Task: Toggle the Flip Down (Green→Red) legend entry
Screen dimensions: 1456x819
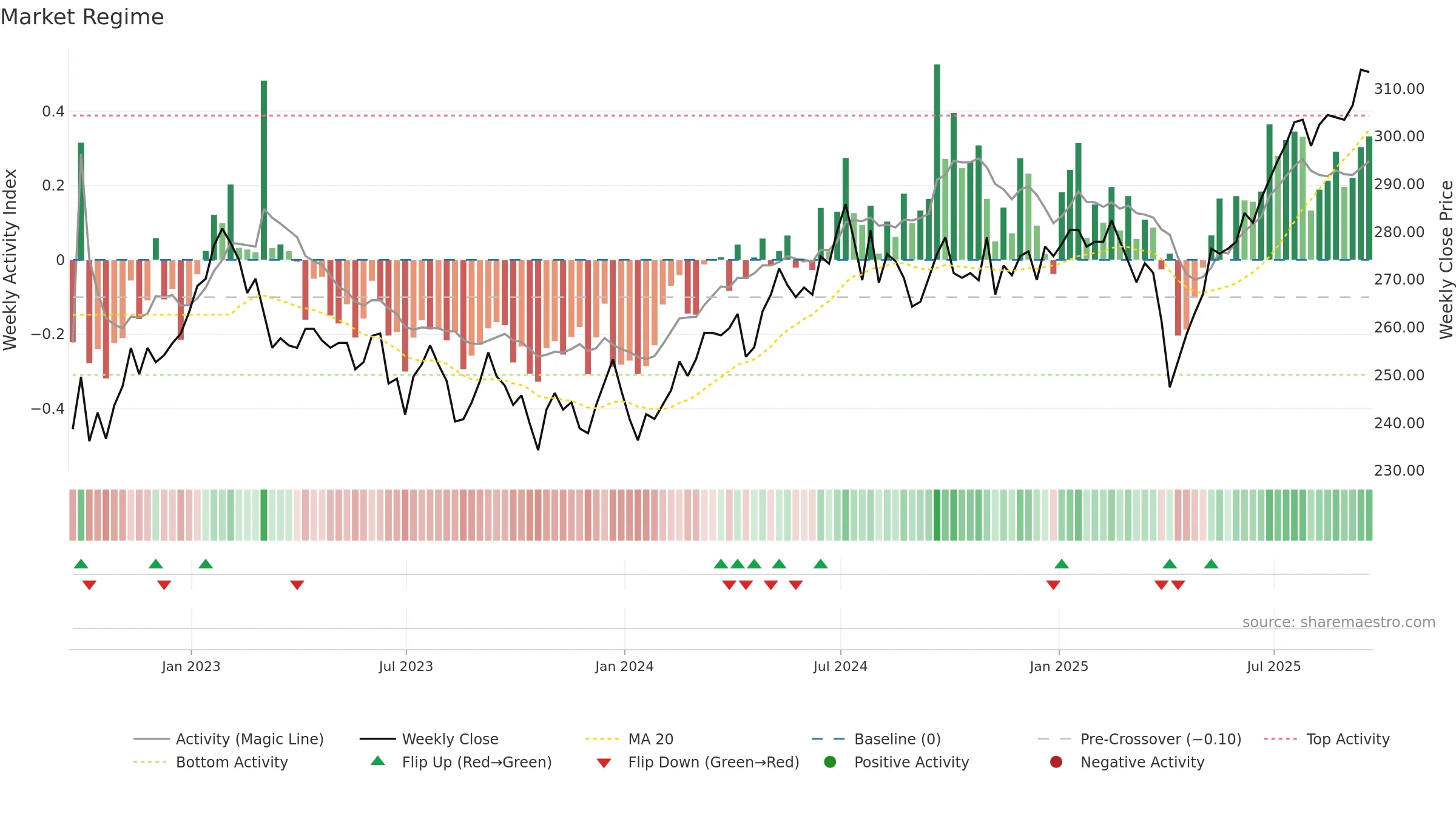Action: click(x=698, y=762)
